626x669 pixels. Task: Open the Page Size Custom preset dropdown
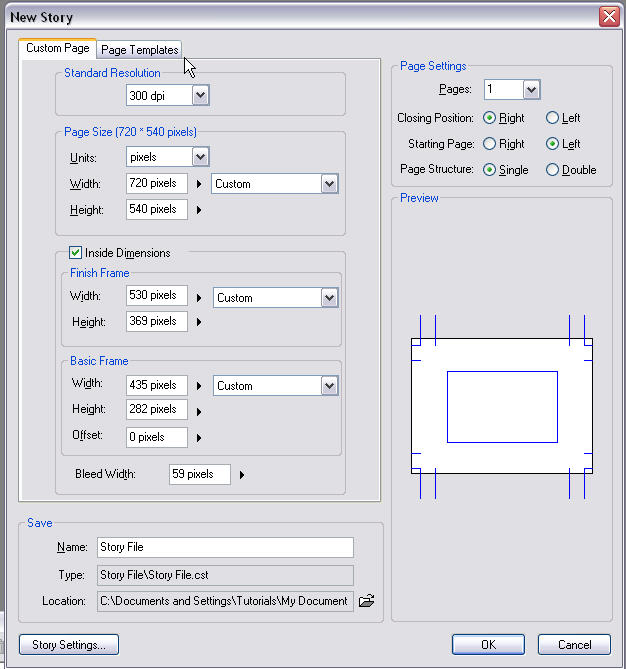pyautogui.click(x=329, y=184)
